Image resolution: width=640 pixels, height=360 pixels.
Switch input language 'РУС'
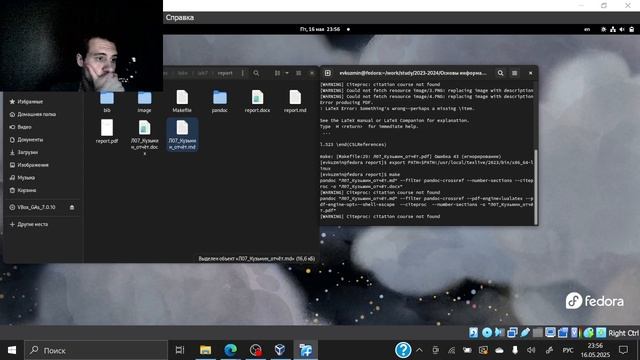[568, 350]
